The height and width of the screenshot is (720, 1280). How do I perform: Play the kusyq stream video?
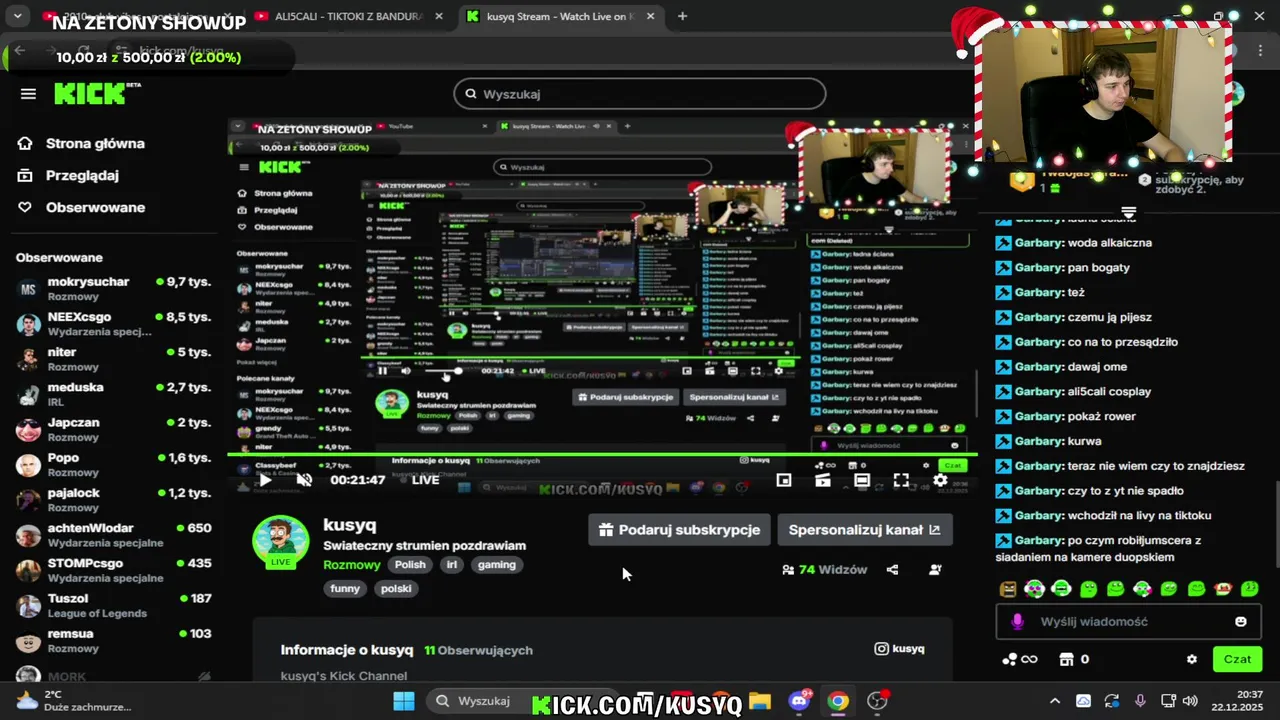pyautogui.click(x=265, y=480)
